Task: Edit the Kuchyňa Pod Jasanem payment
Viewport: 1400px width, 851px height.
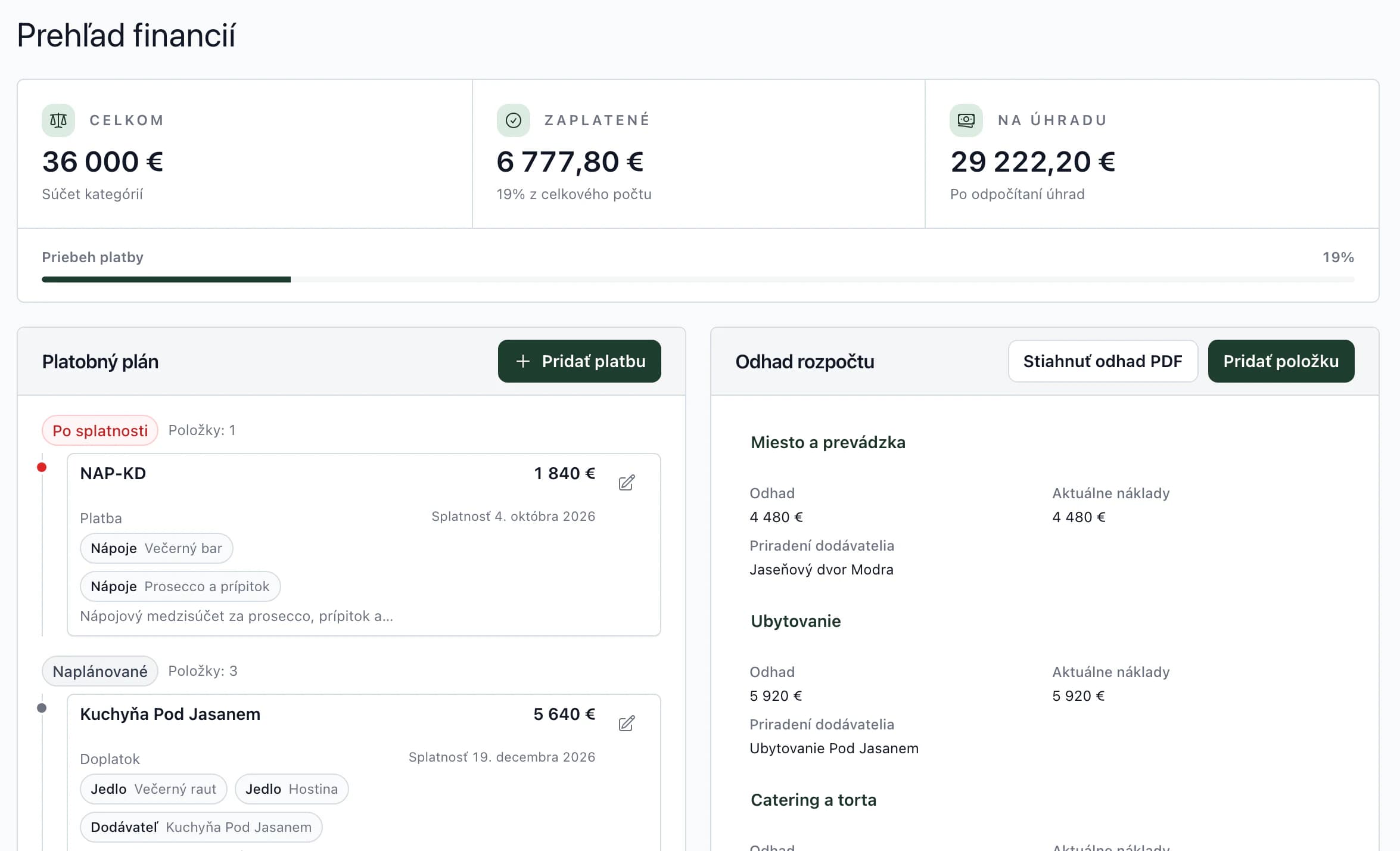Action: click(626, 723)
